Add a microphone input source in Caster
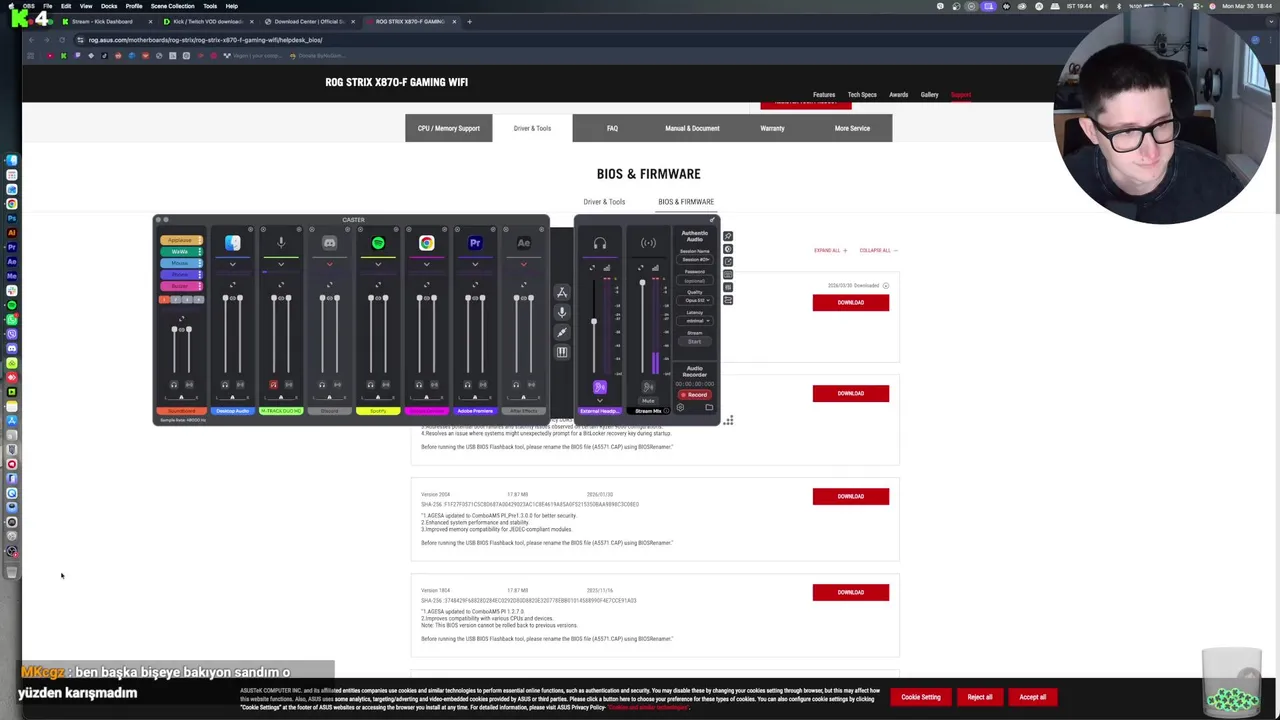Image resolution: width=1280 pixels, height=720 pixels. point(561,312)
